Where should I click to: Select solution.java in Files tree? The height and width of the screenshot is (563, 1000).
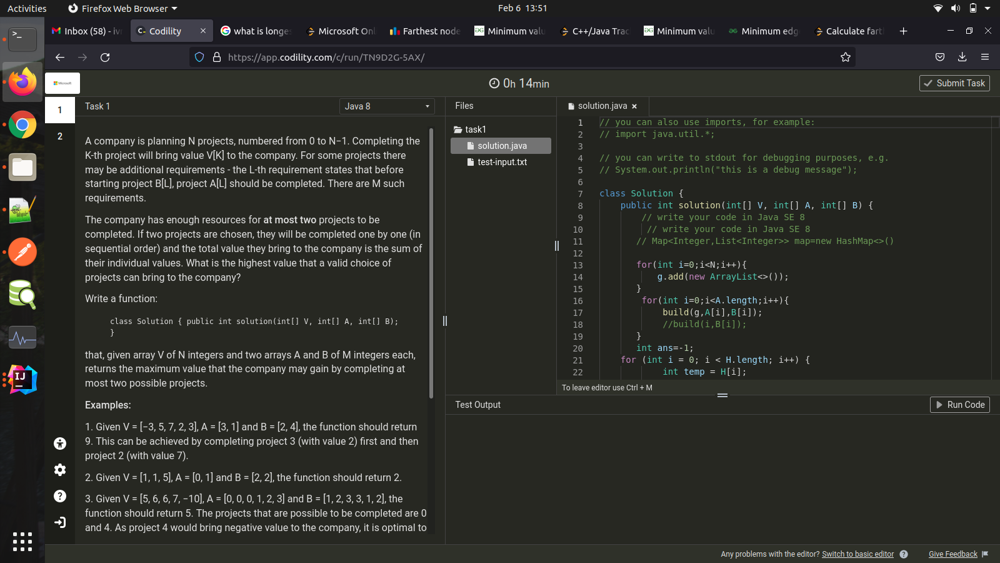coord(501,146)
